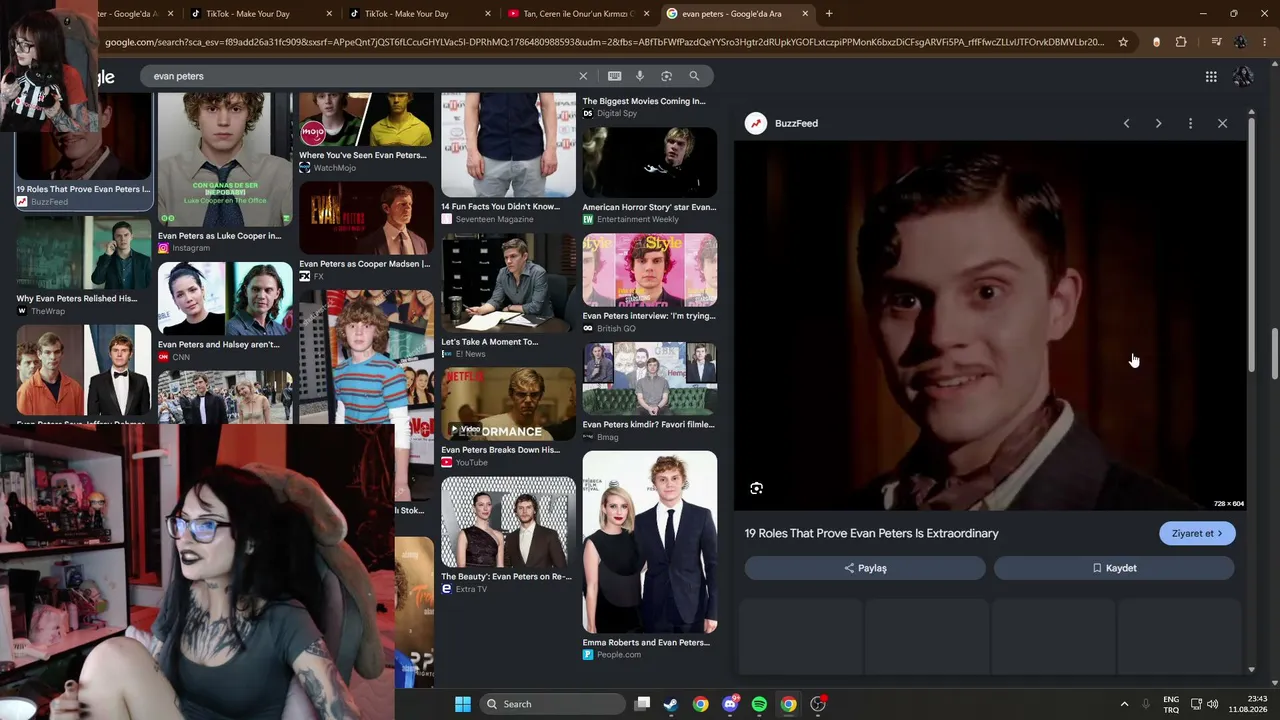The width and height of the screenshot is (1280, 720).
Task: Click the page's vertical scrollbar thumb
Action: (x=1274, y=353)
